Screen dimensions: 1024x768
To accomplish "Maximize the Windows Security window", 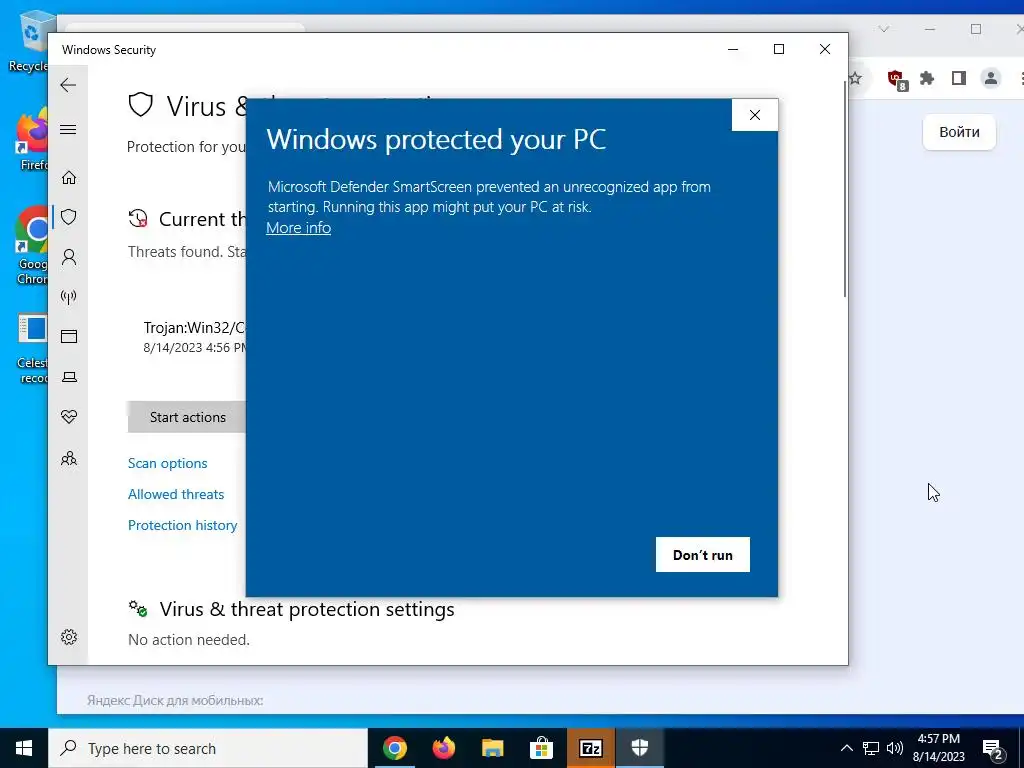I will 778,50.
